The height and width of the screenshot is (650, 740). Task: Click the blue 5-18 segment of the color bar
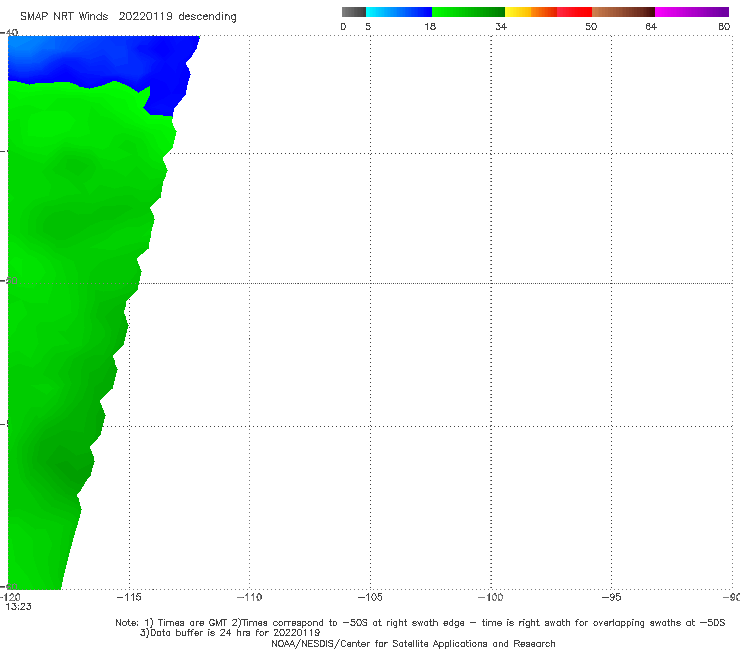pos(399,12)
